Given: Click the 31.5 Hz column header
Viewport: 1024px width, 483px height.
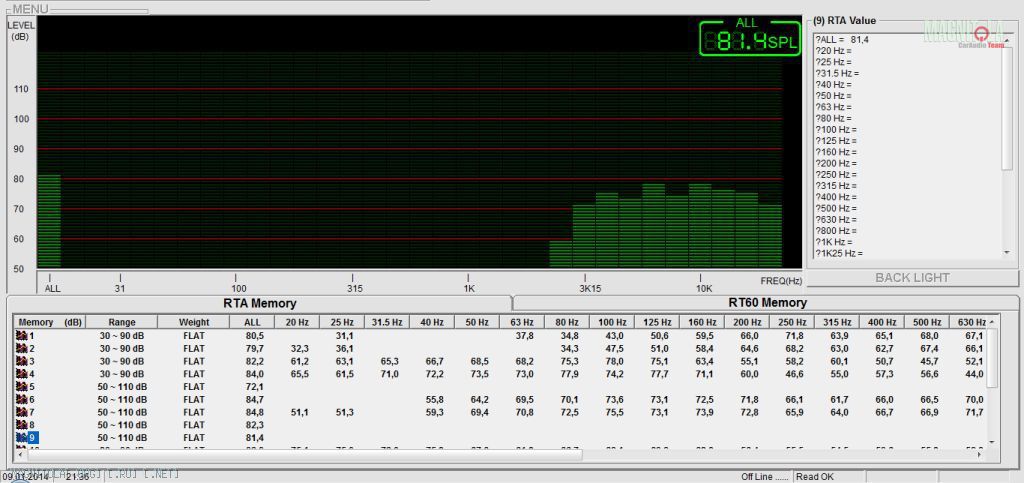Looking at the screenshot, I should tap(387, 322).
